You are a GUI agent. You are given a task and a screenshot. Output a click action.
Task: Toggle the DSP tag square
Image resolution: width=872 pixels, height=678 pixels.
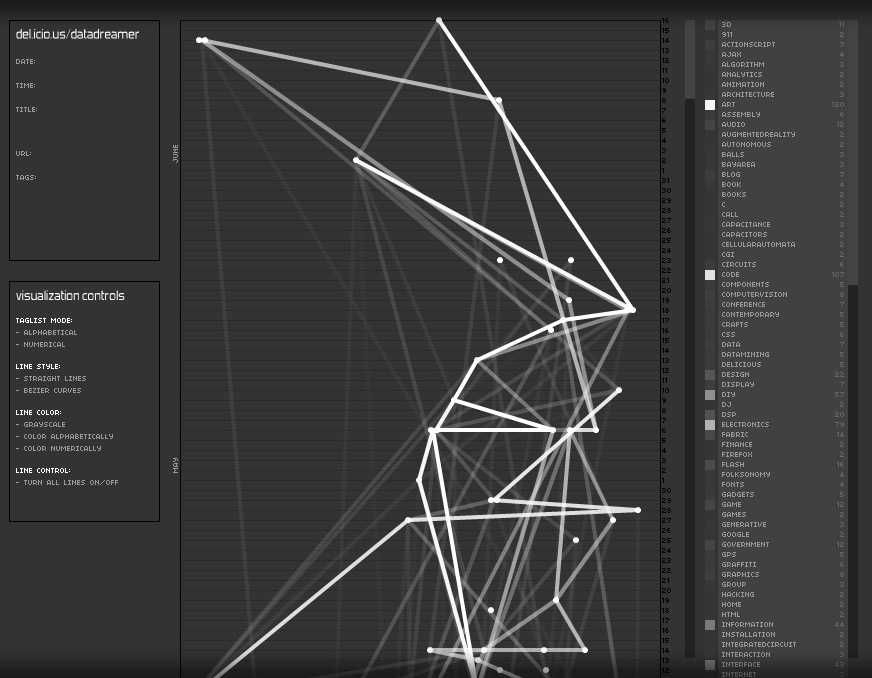click(710, 415)
